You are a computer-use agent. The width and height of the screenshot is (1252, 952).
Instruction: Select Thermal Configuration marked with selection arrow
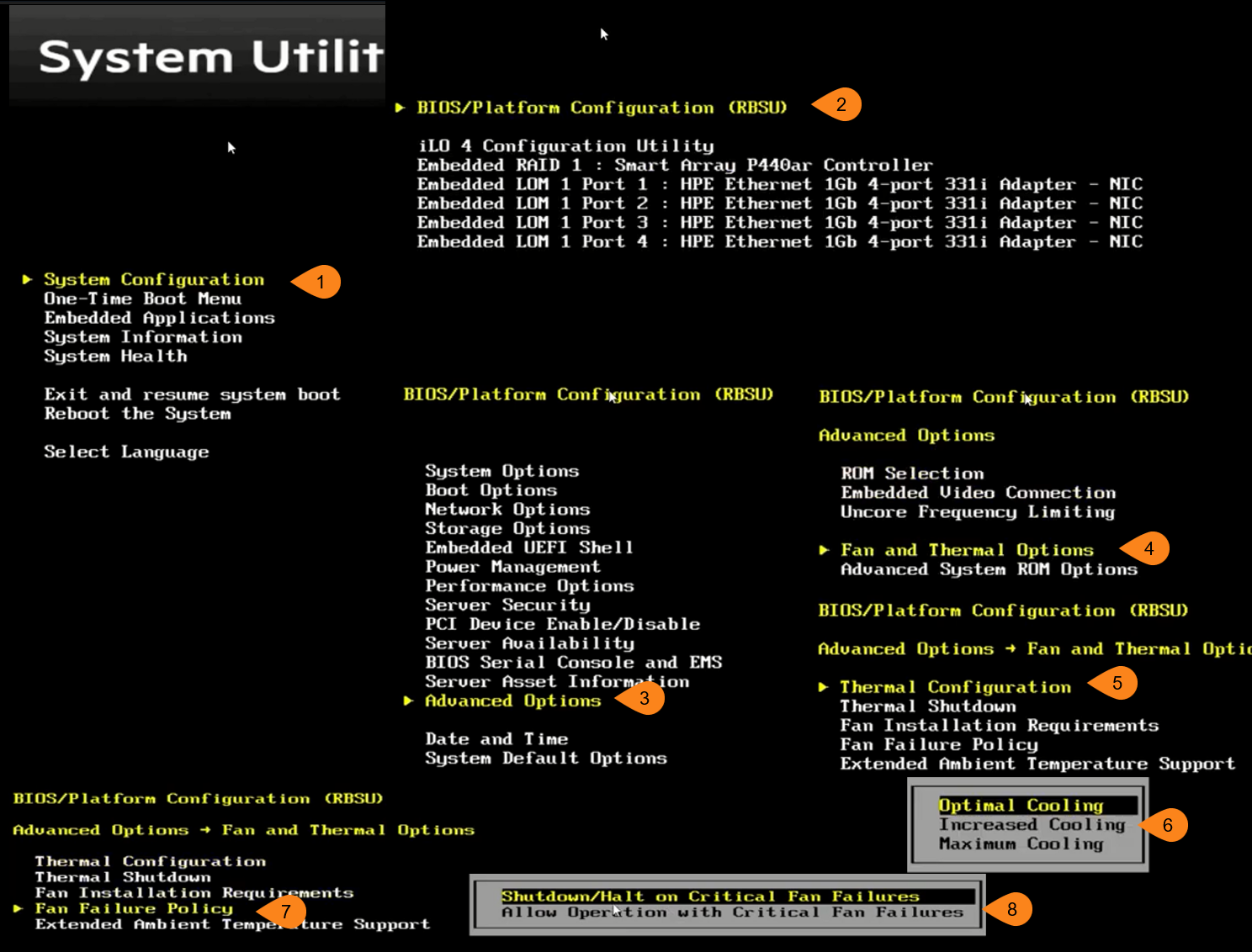tap(955, 687)
